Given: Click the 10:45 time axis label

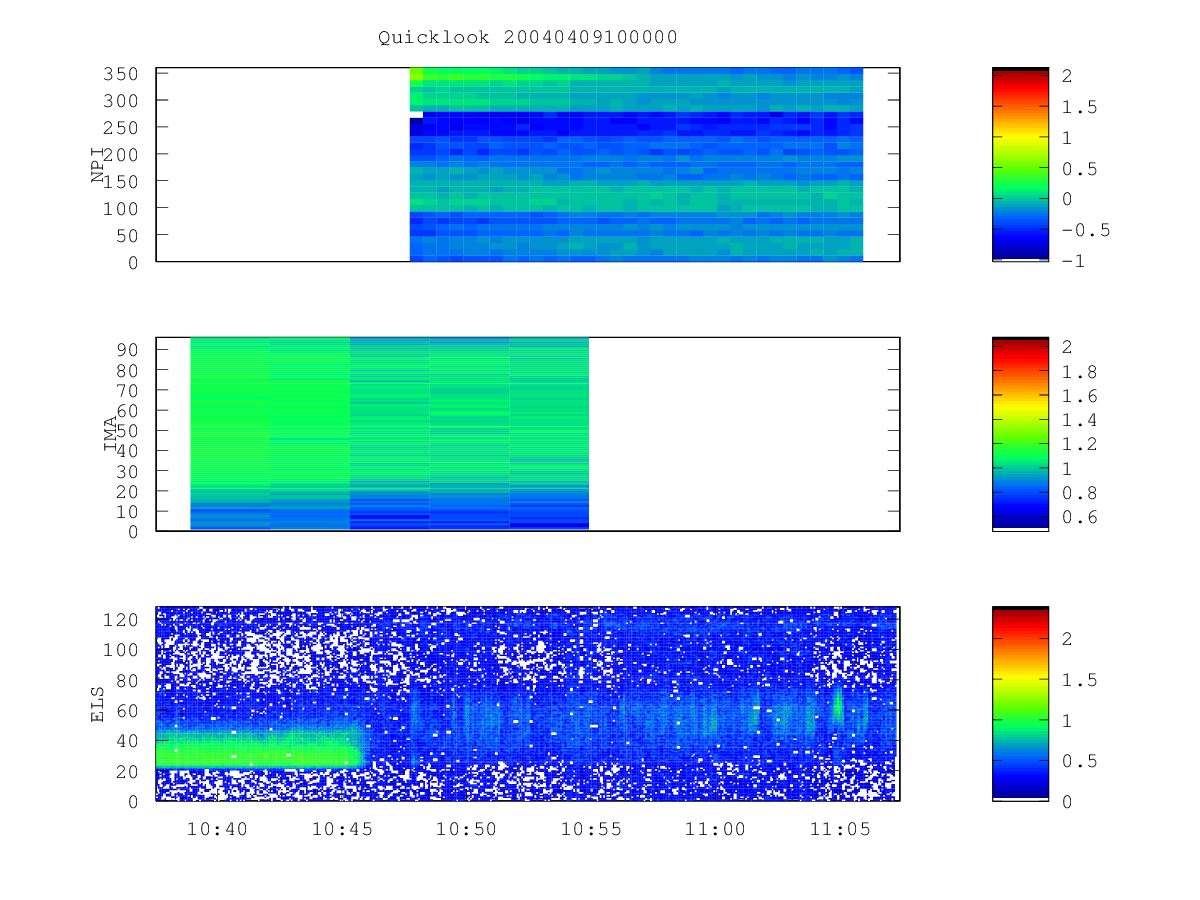Looking at the screenshot, I should coord(341,829).
